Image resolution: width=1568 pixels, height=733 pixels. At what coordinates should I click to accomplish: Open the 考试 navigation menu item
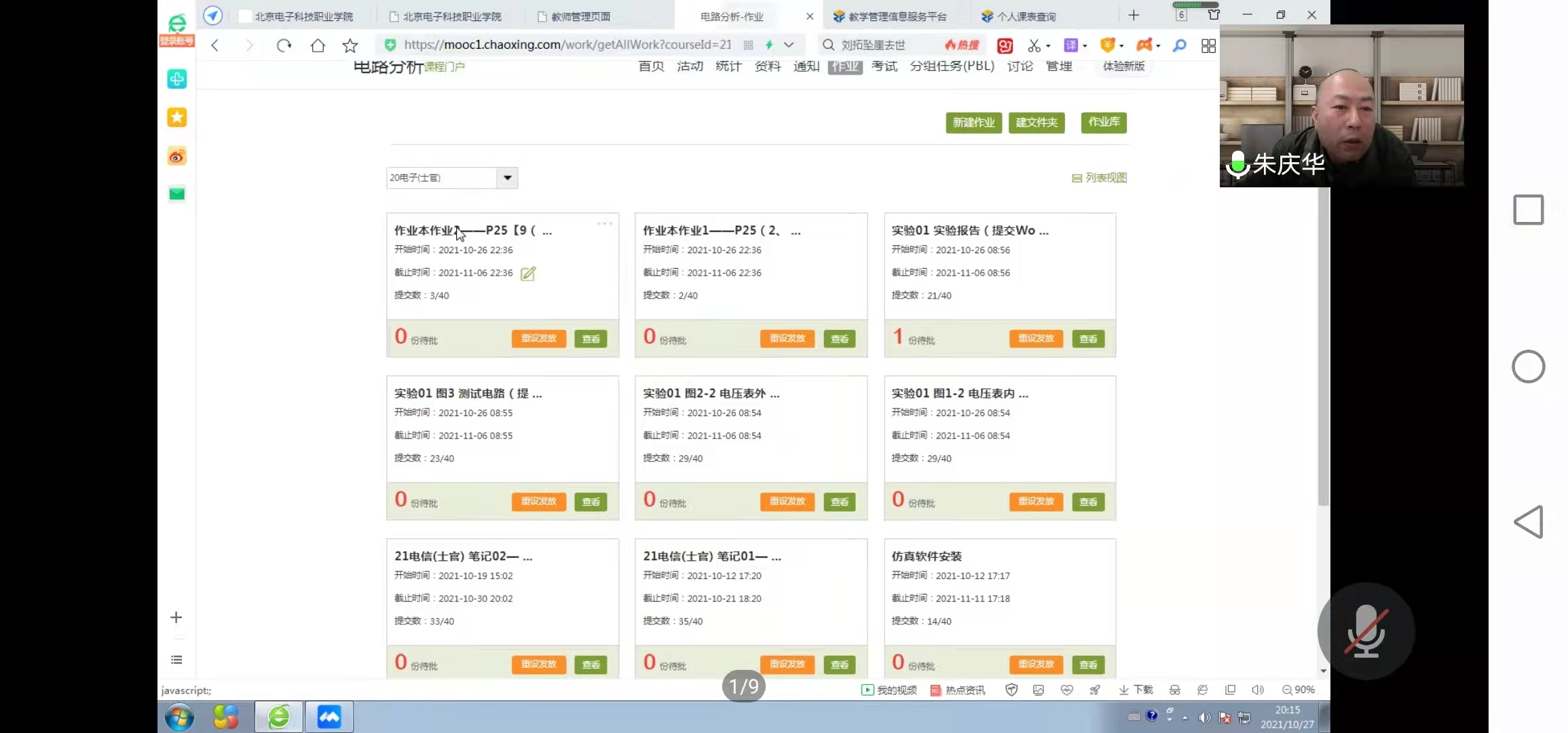tap(884, 66)
